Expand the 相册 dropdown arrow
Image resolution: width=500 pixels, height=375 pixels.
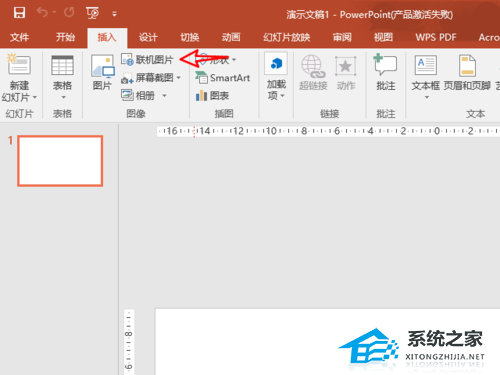tap(164, 96)
